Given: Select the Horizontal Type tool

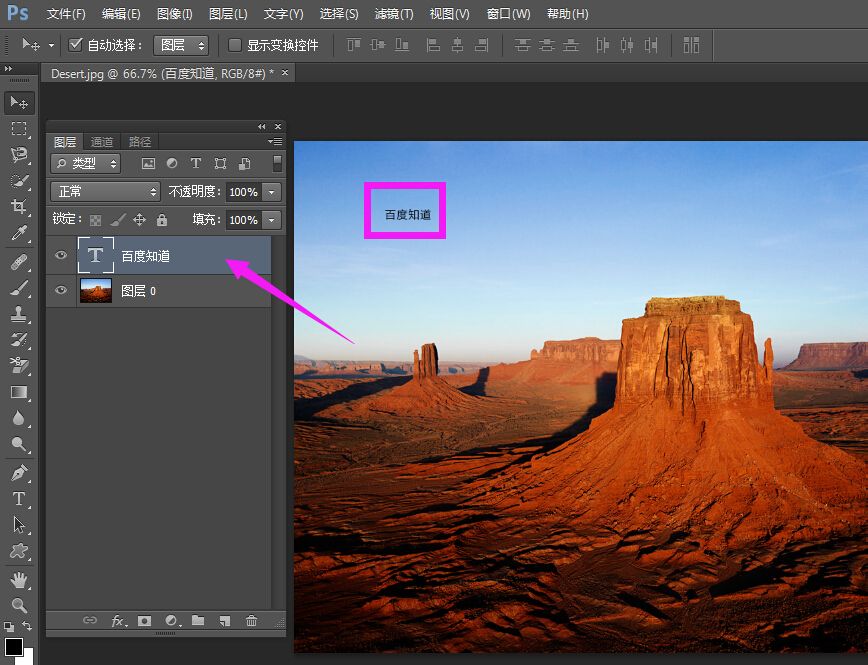Looking at the screenshot, I should 19,498.
